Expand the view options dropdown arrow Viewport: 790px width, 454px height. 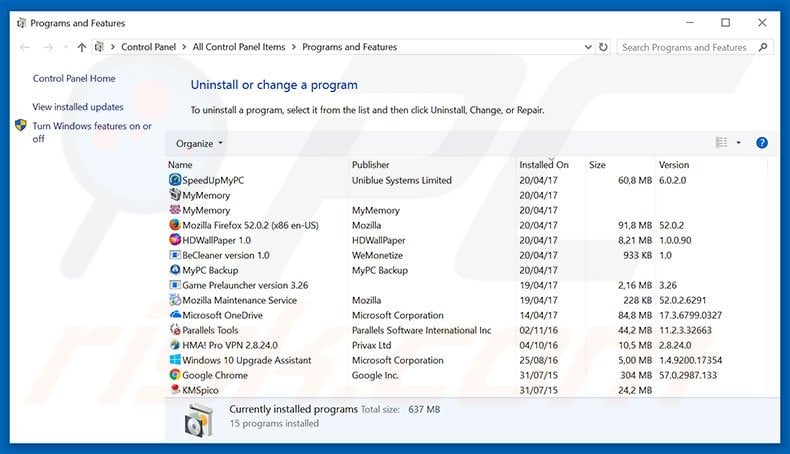(739, 143)
